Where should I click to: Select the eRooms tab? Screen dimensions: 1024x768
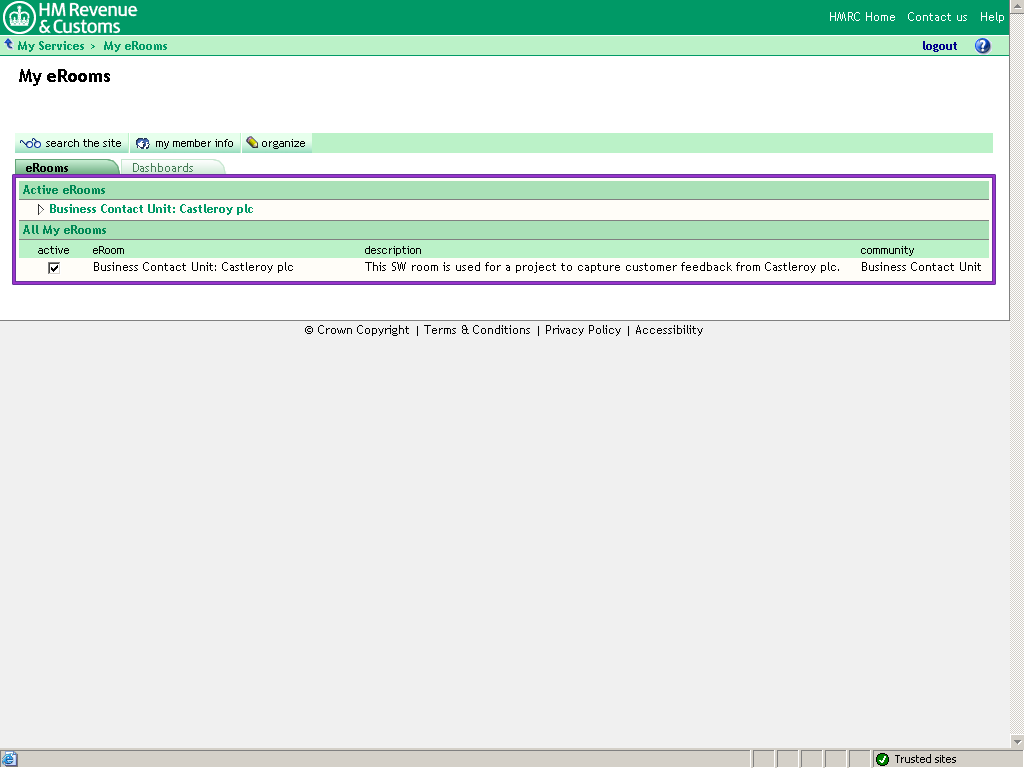48,168
